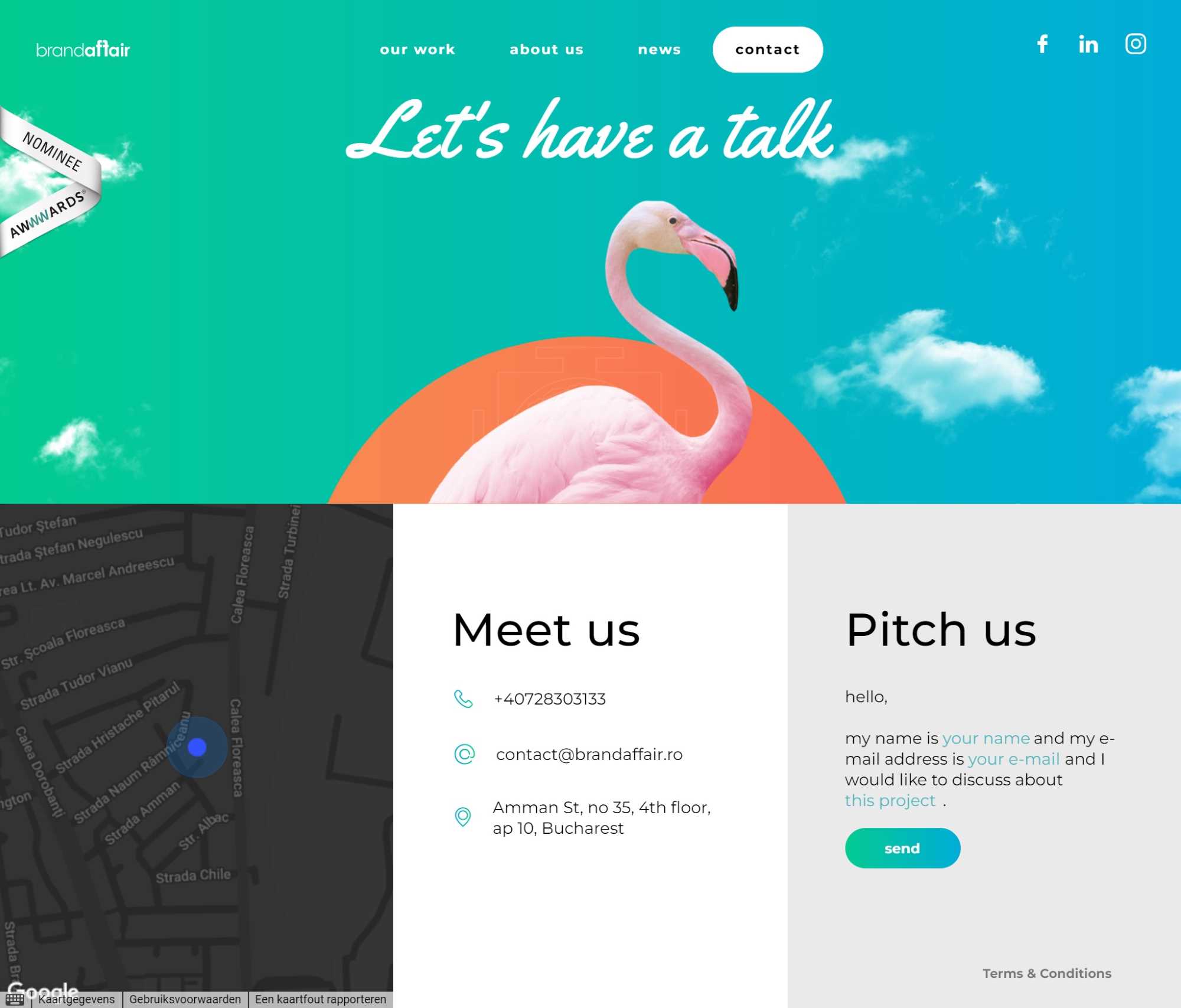The height and width of the screenshot is (1008, 1181).
Task: Click the phone number icon
Action: coord(463,699)
